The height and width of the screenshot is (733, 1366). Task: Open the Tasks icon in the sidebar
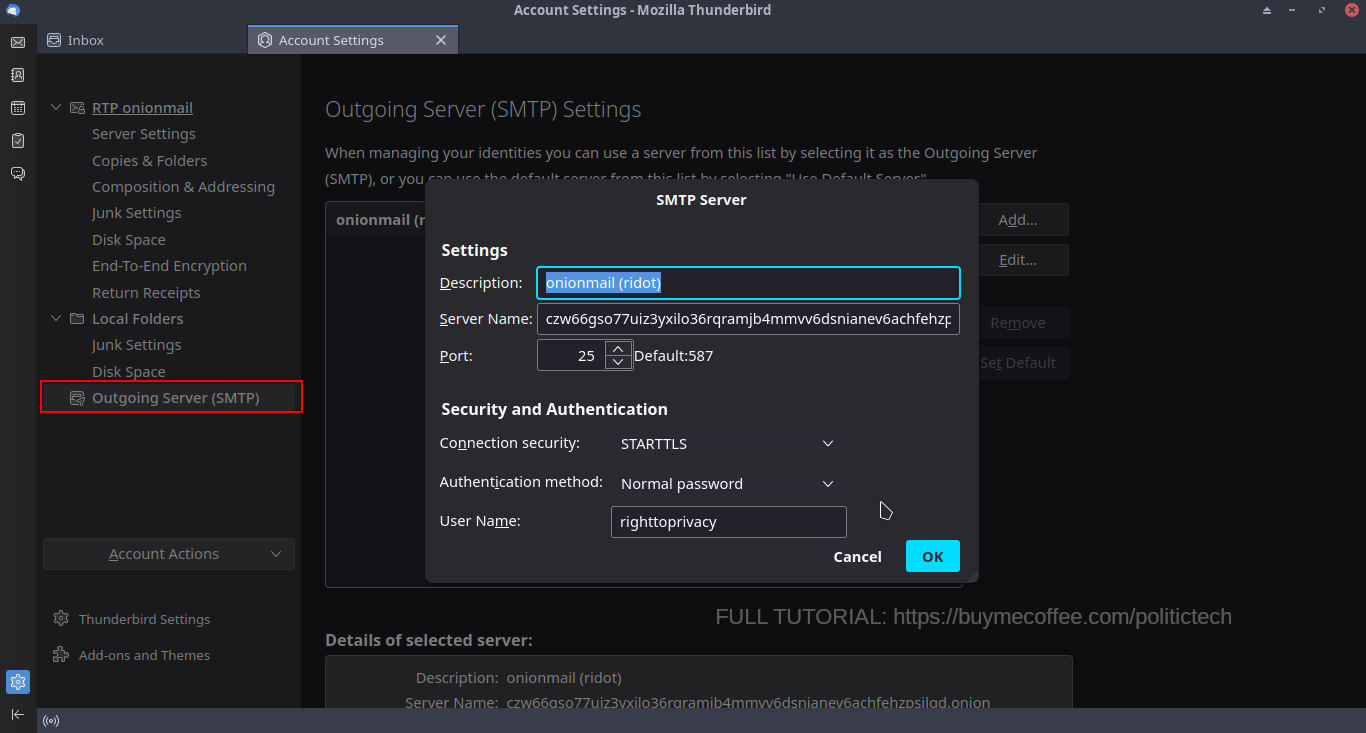[x=18, y=141]
